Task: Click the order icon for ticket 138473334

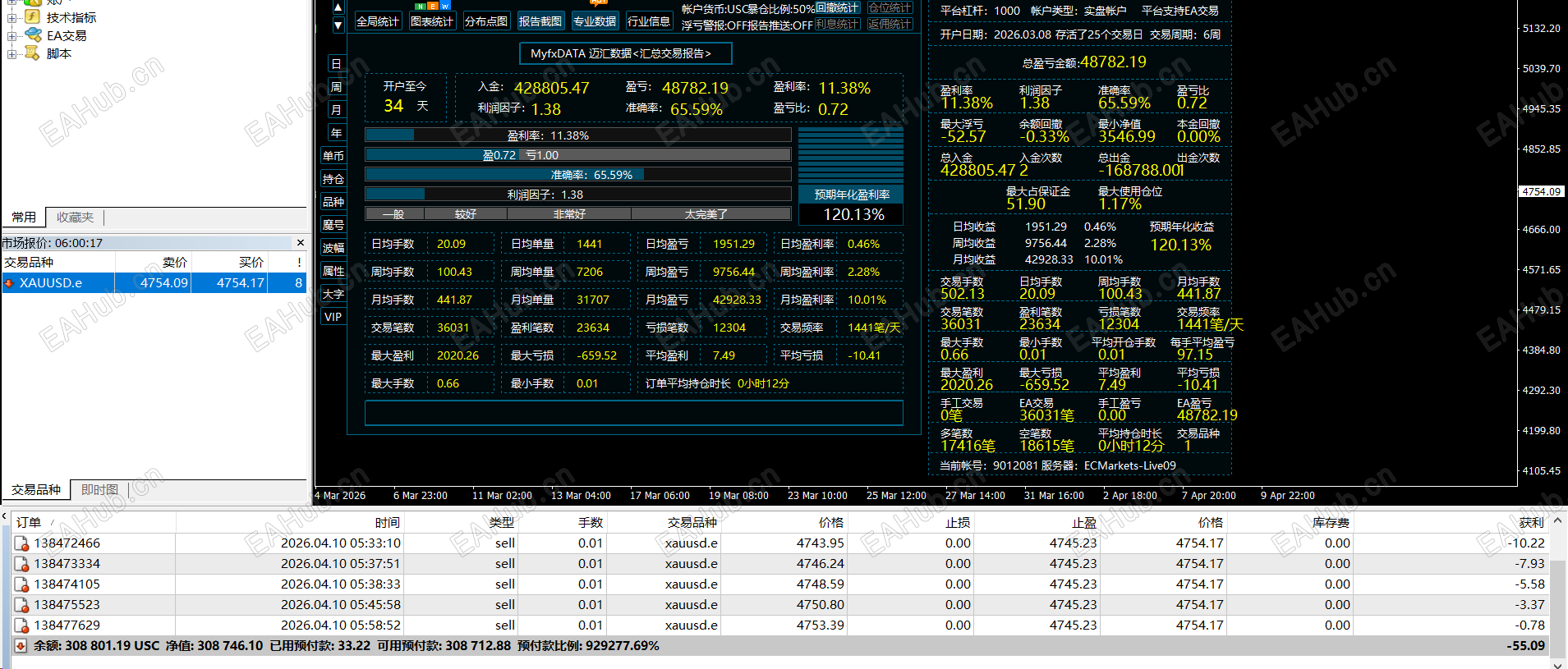Action: tap(22, 564)
